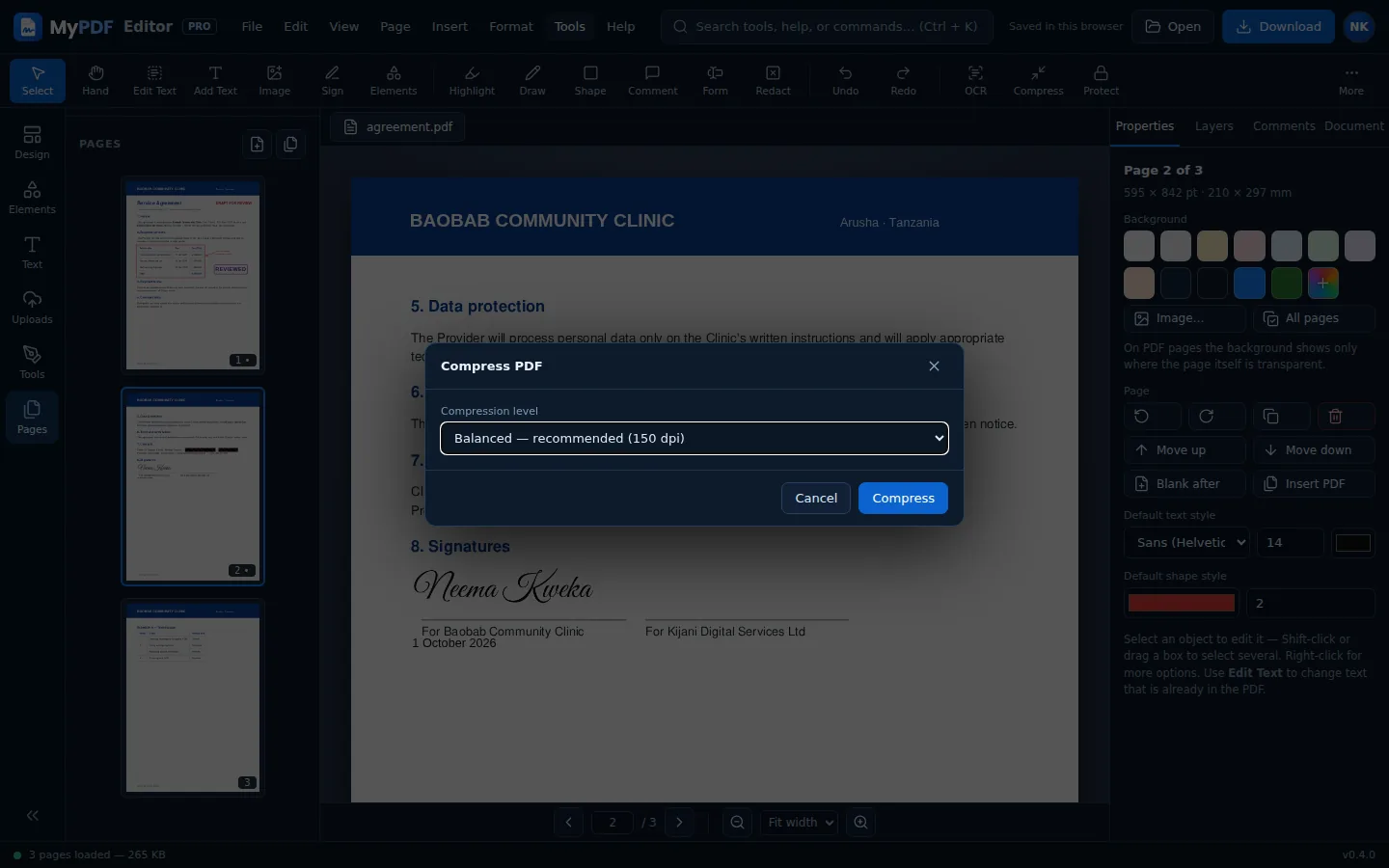Screen dimensions: 1389x868
Task: Zoom in using the magnifier plus icon
Action: pyautogui.click(x=861, y=823)
